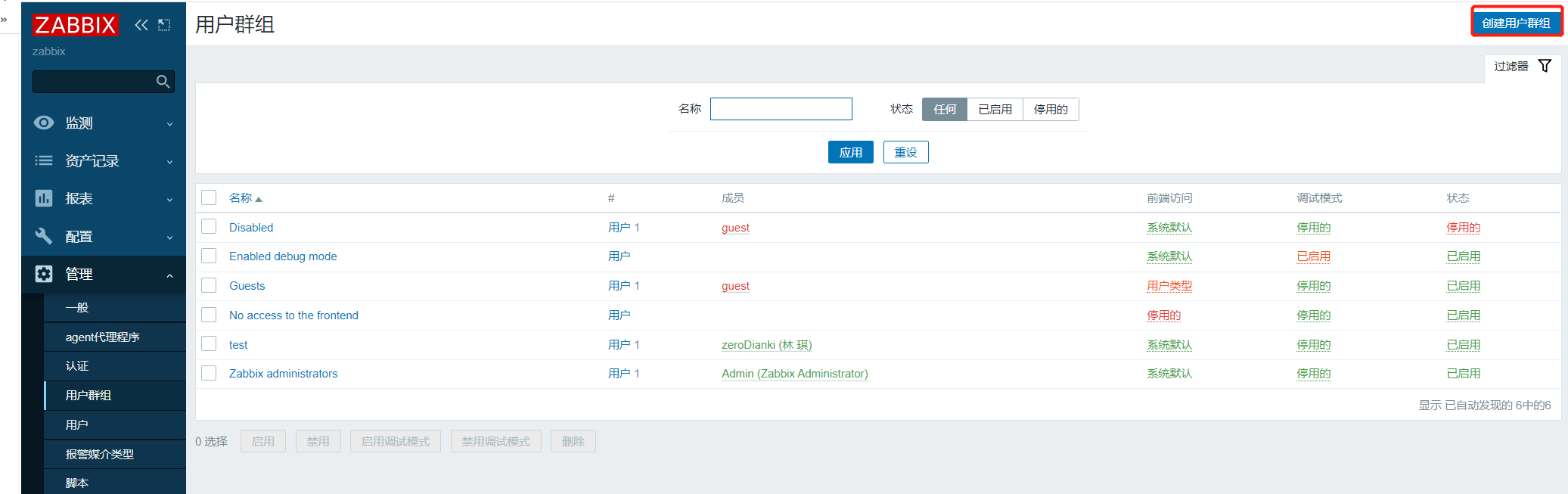Check the Zabbix administrators checkbox
Viewport: 1568px width, 494px height.
[x=209, y=373]
